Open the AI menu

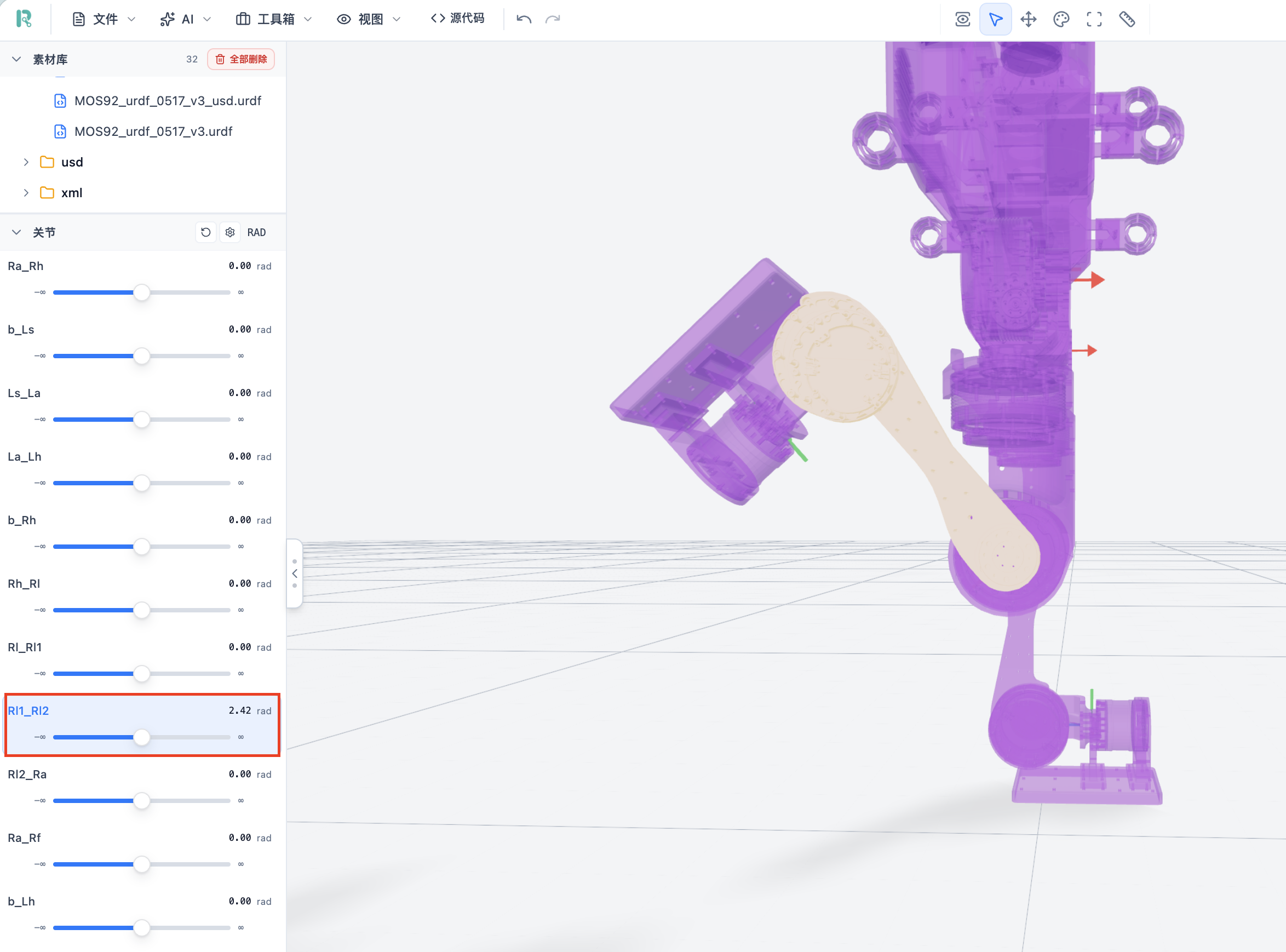tap(186, 19)
